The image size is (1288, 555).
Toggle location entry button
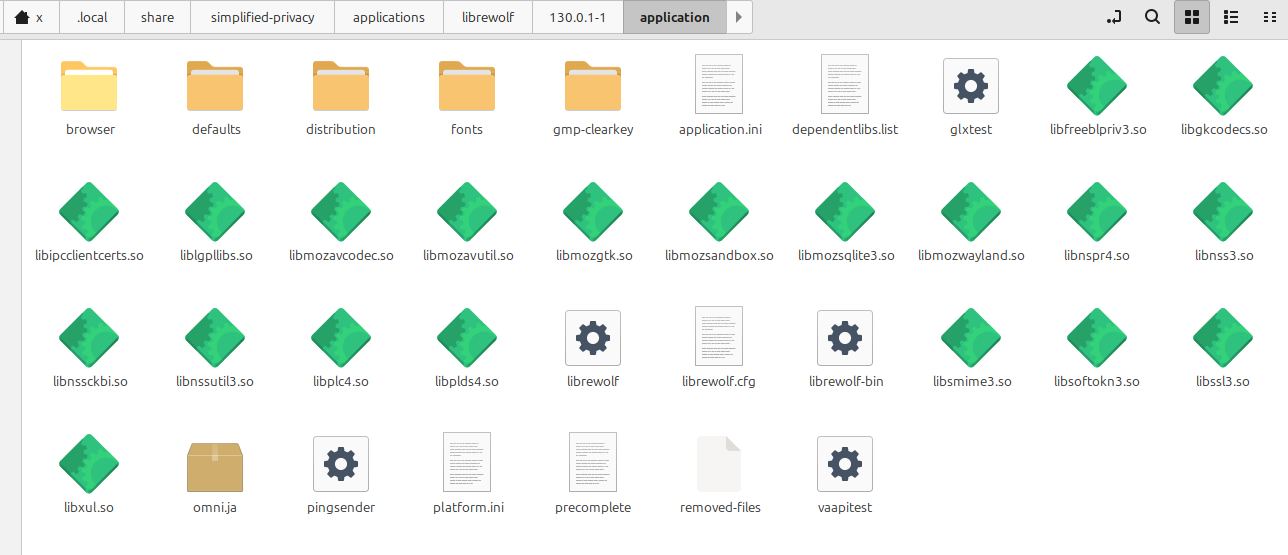point(1114,17)
